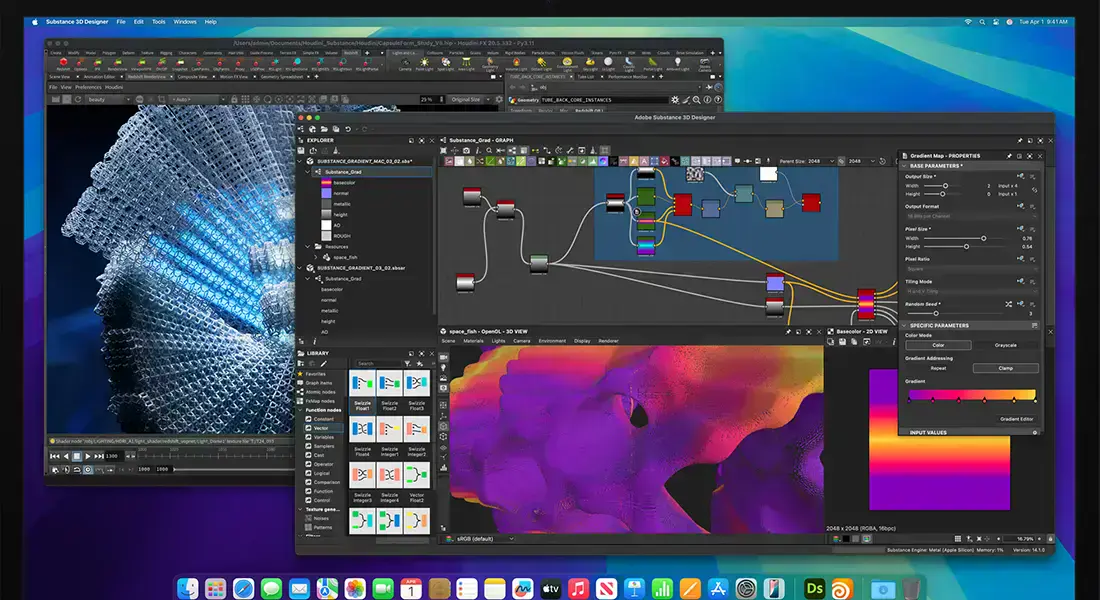Click the info icon below Explorer panel
Screen dimensions: 1100x600
(314, 341)
